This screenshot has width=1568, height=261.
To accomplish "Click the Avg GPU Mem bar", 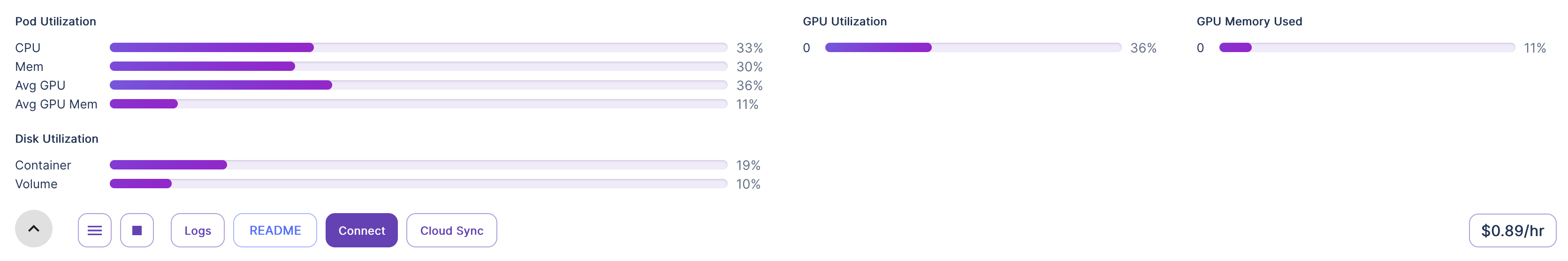I will tap(418, 104).
